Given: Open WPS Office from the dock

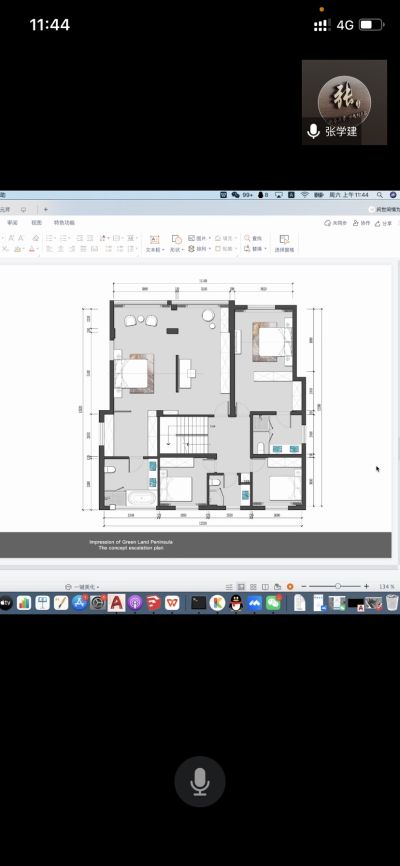Looking at the screenshot, I should click(172, 603).
